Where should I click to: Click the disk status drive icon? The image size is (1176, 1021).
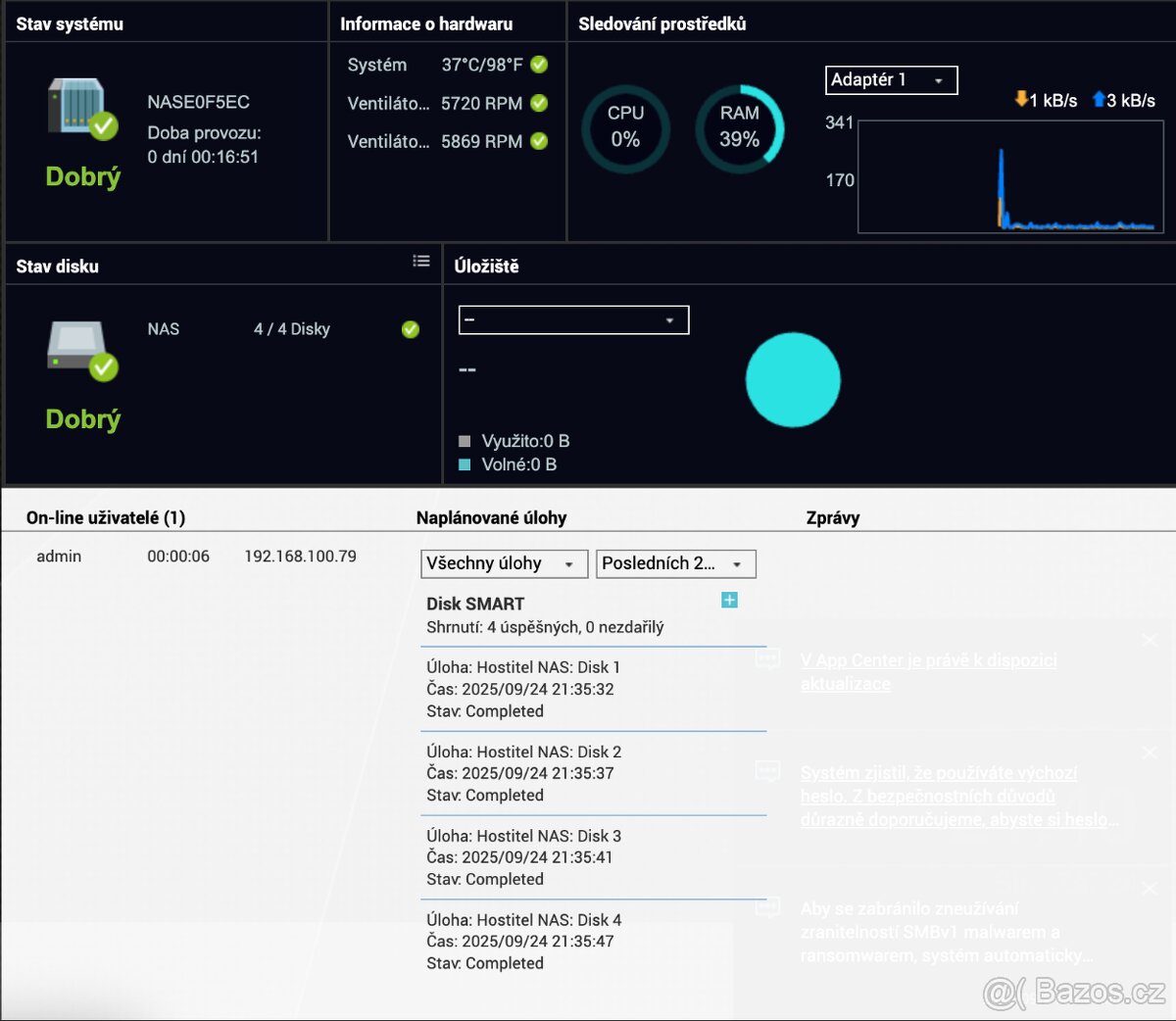click(x=80, y=350)
